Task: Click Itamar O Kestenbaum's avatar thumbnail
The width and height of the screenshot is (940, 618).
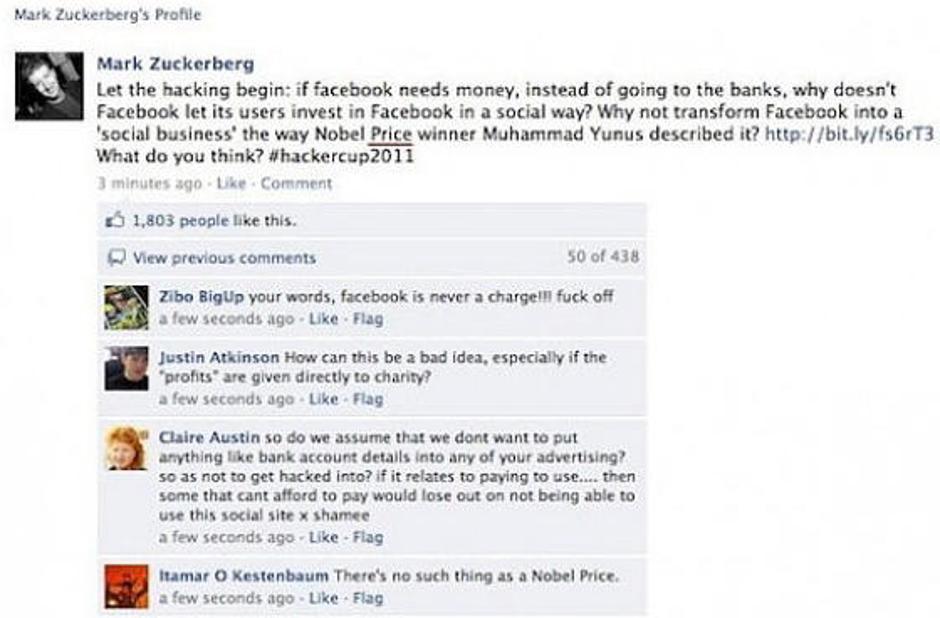Action: click(126, 587)
